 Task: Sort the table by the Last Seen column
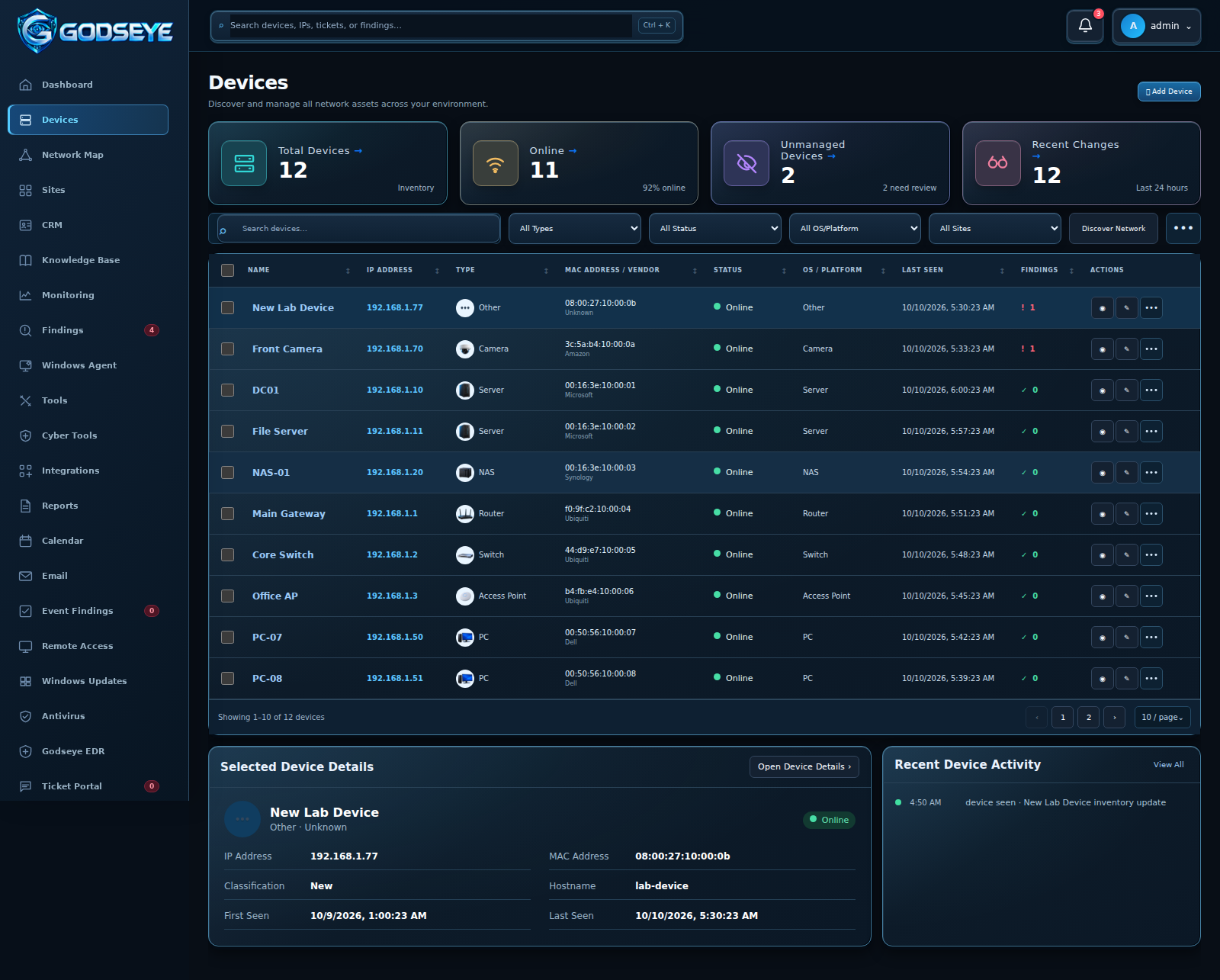coord(952,270)
